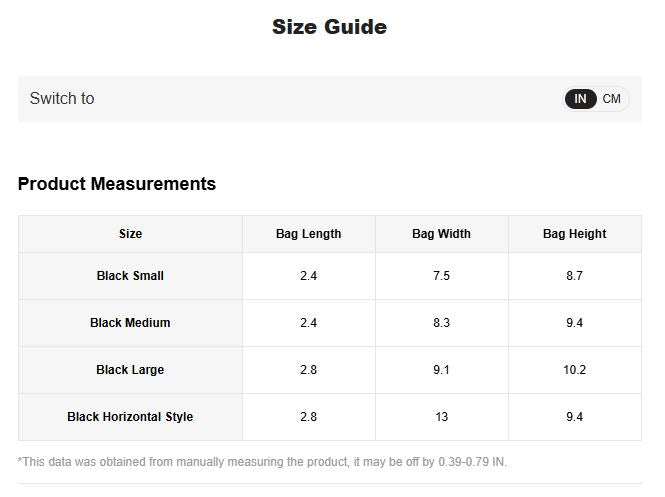Click the Black Small row label
Screen dimensions: 665x497
click(x=130, y=276)
